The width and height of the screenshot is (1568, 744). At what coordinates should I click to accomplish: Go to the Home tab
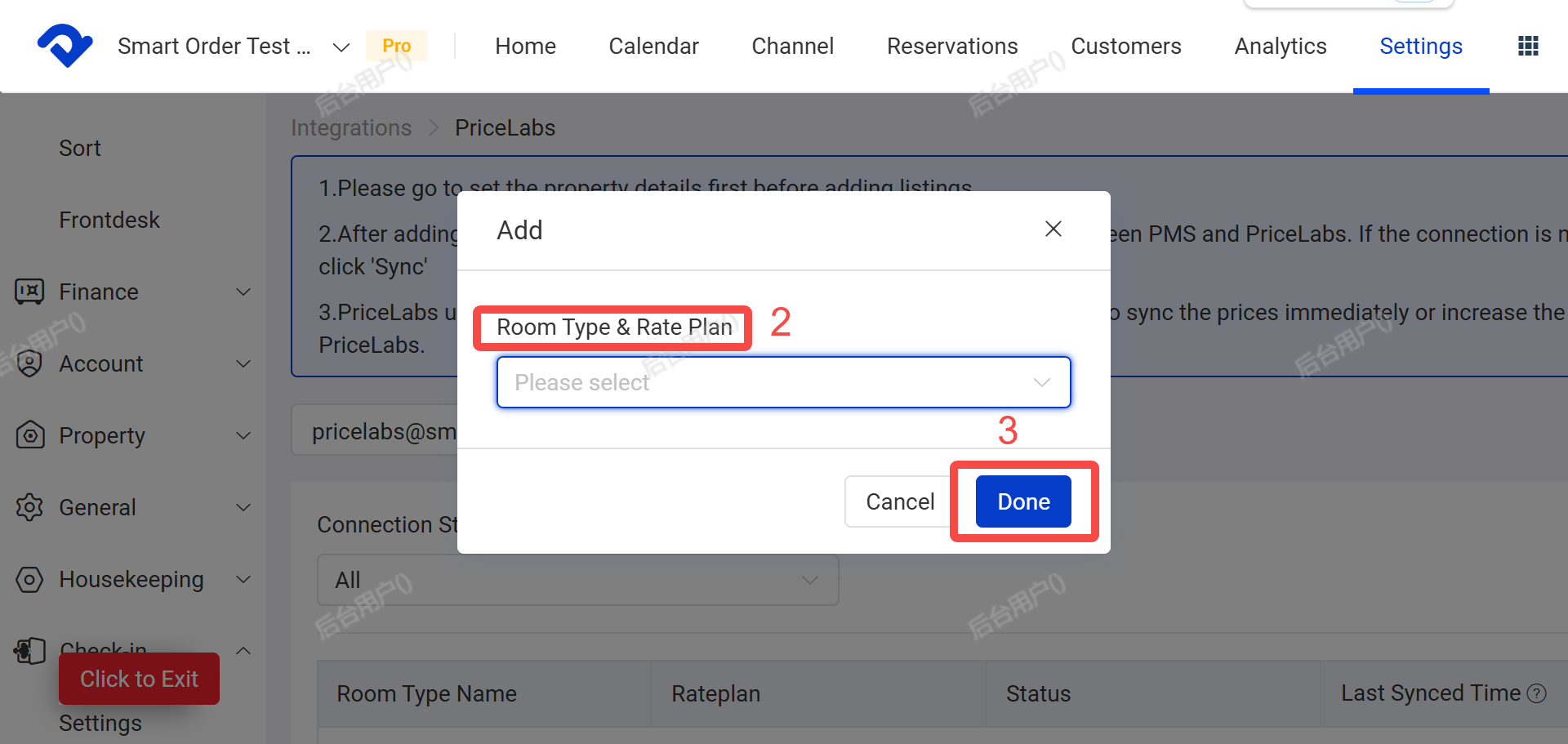pos(525,47)
